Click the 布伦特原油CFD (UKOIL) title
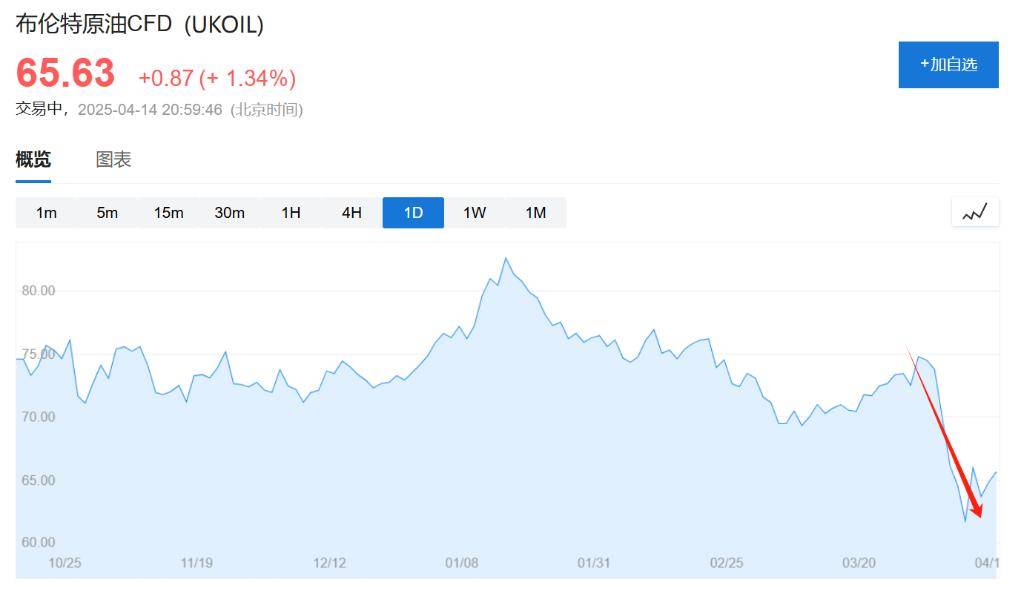Image resolution: width=1024 pixels, height=593 pixels. tap(140, 25)
